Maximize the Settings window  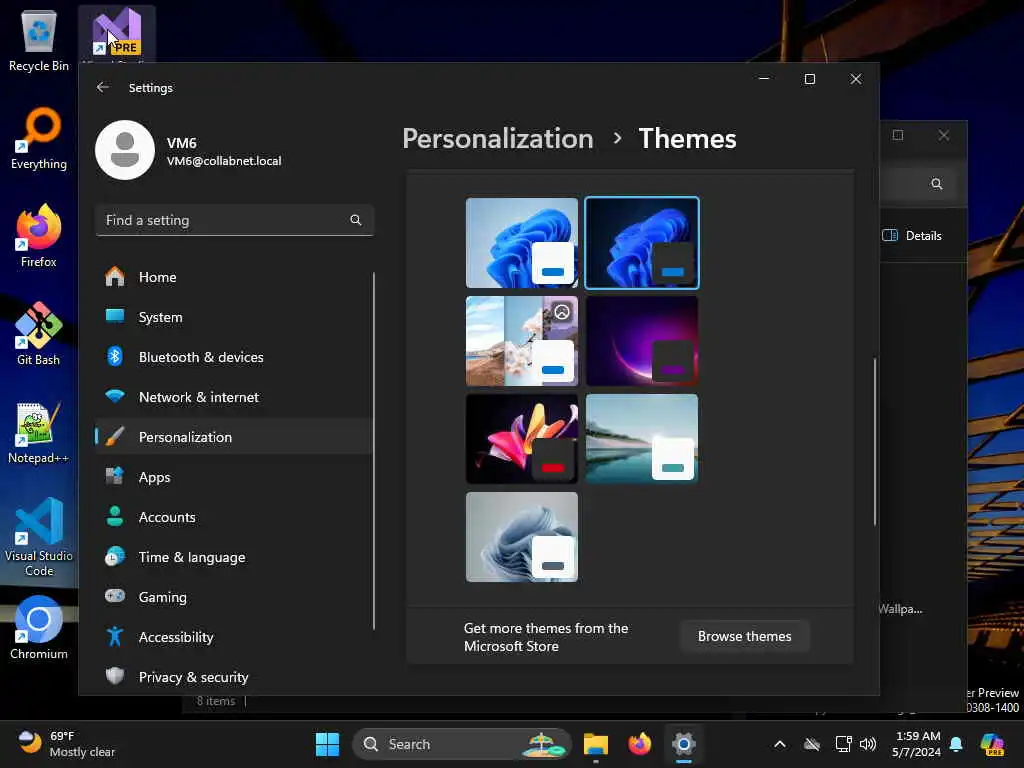click(810, 79)
